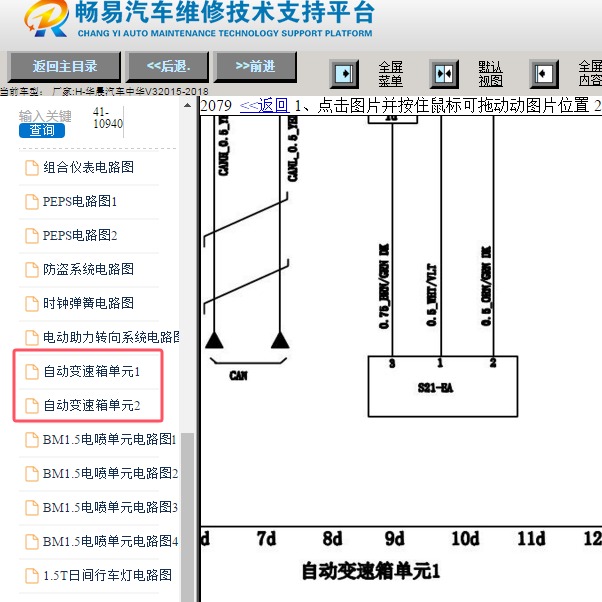Open BM1.5电喷单元电路图4
The width and height of the screenshot is (602, 602).
click(x=110, y=541)
